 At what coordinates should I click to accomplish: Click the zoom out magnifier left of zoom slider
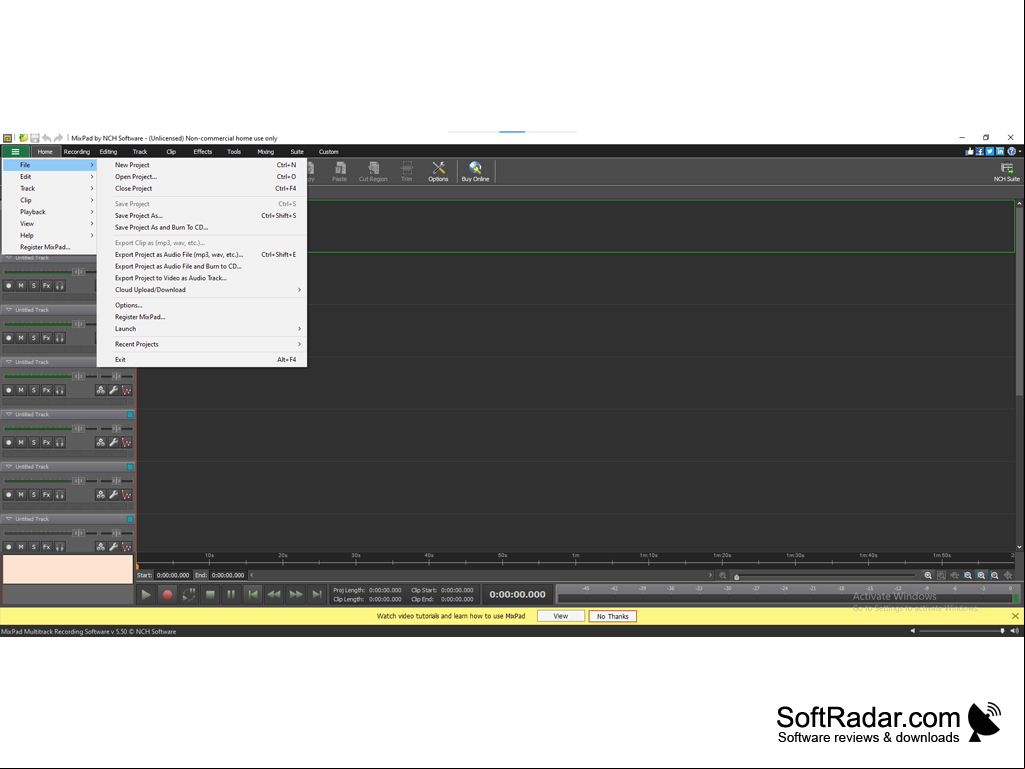coord(723,575)
